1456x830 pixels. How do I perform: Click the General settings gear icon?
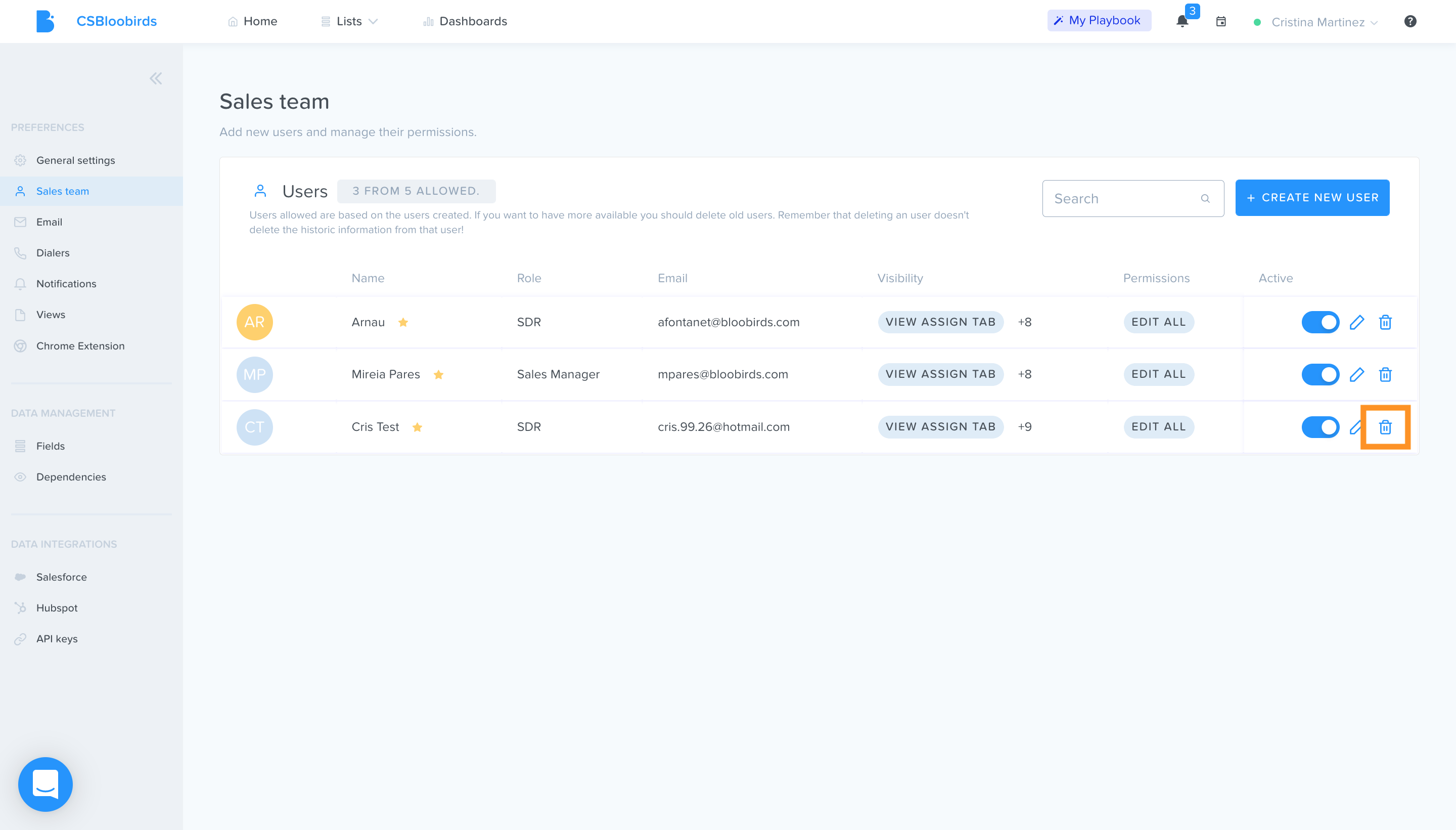21,160
